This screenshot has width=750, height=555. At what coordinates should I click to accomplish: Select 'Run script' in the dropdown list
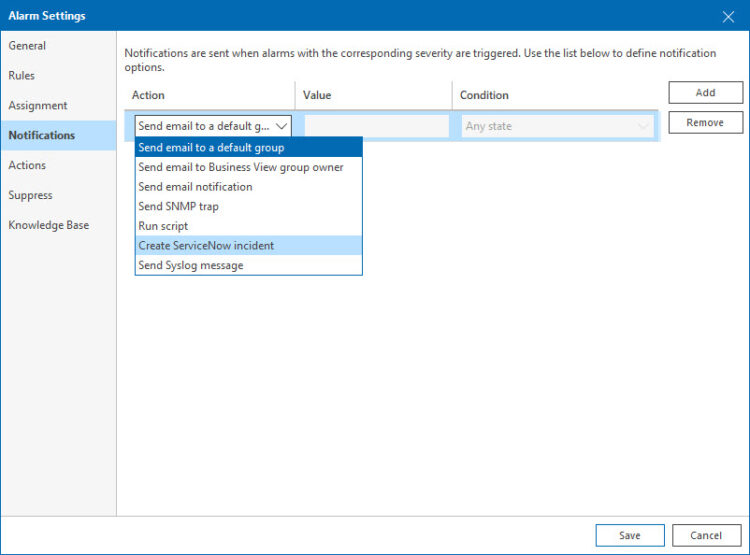point(163,226)
